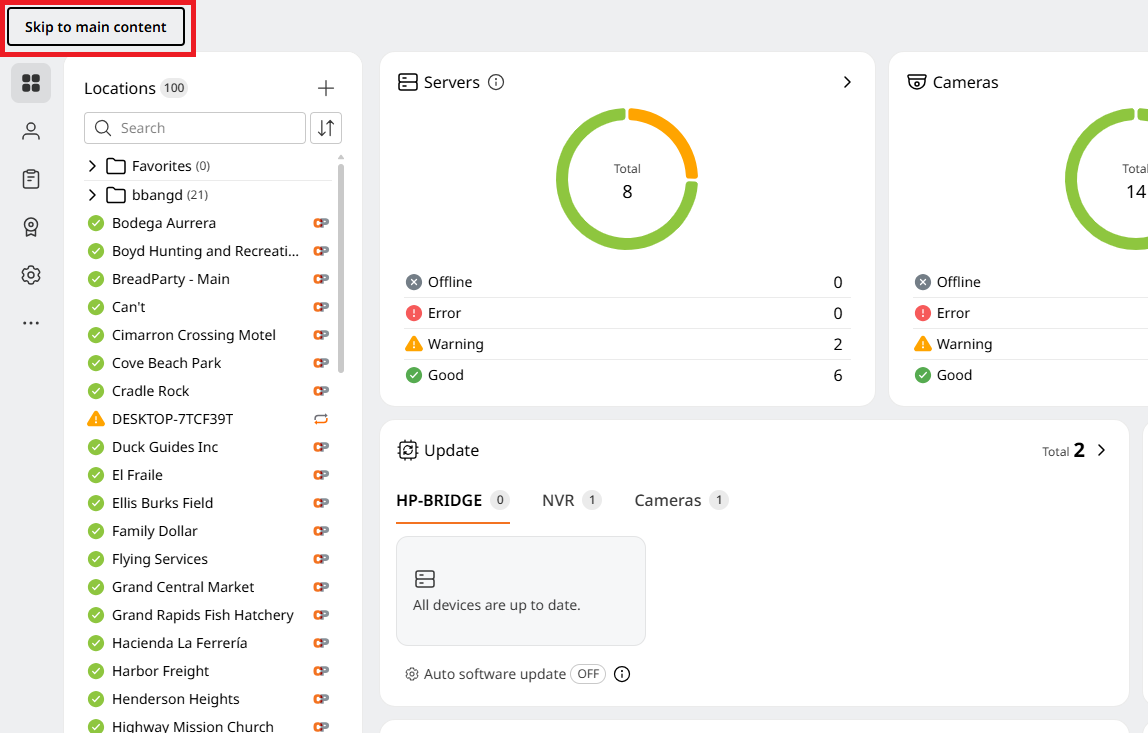Select the Hacienda La Ferrería location
Screen dimensions: 1148x733
pyautogui.click(x=179, y=644)
